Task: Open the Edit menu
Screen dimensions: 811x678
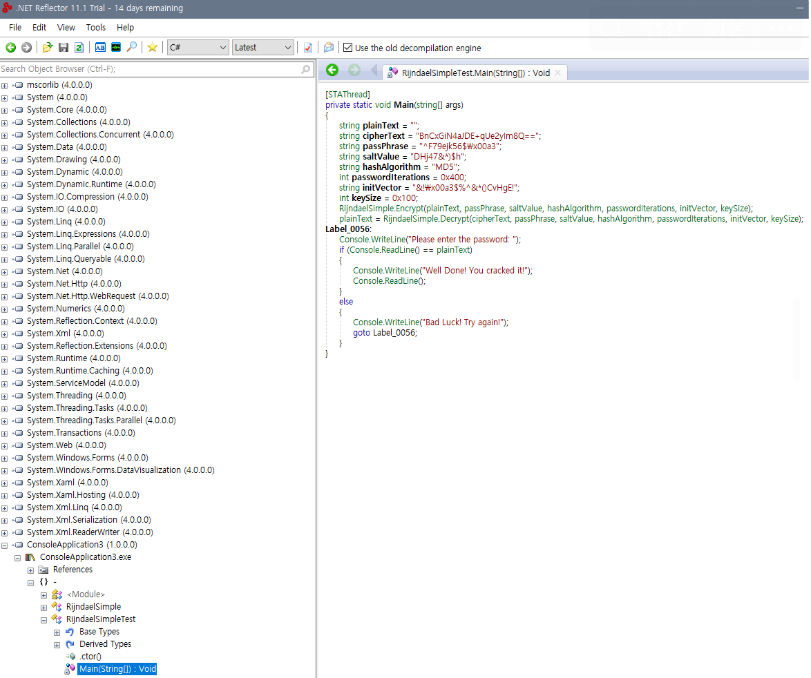Action: 39,27
